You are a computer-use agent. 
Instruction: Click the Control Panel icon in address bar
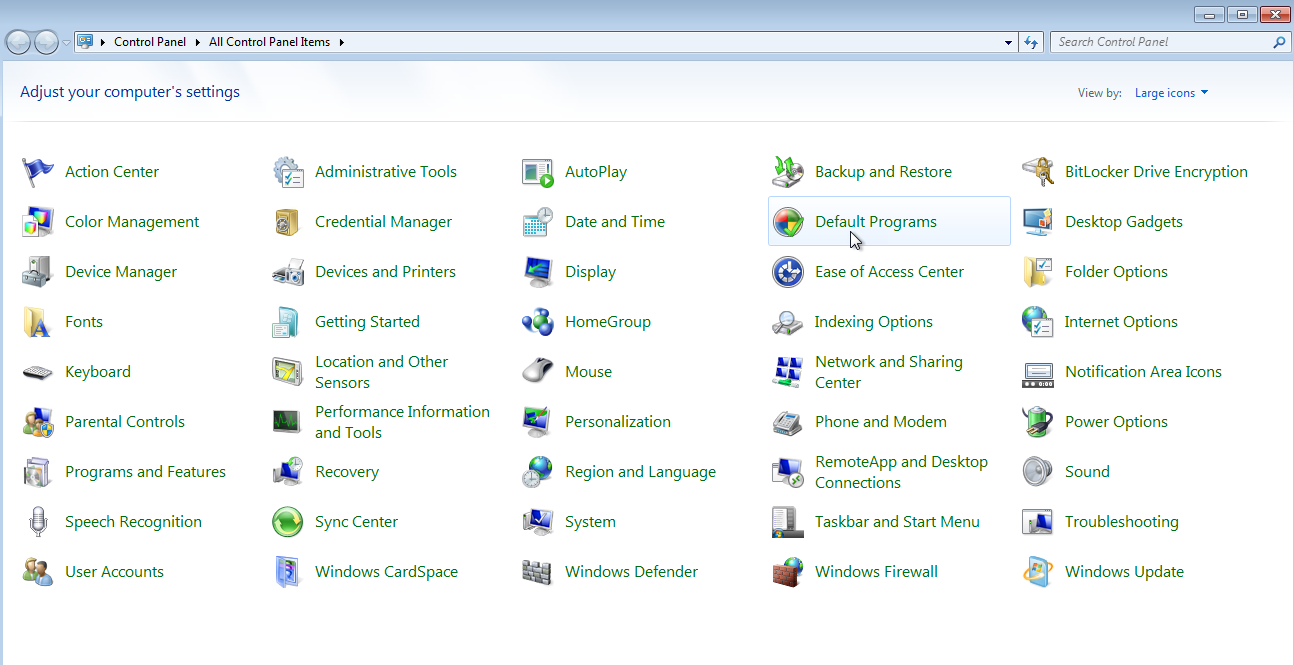point(85,42)
